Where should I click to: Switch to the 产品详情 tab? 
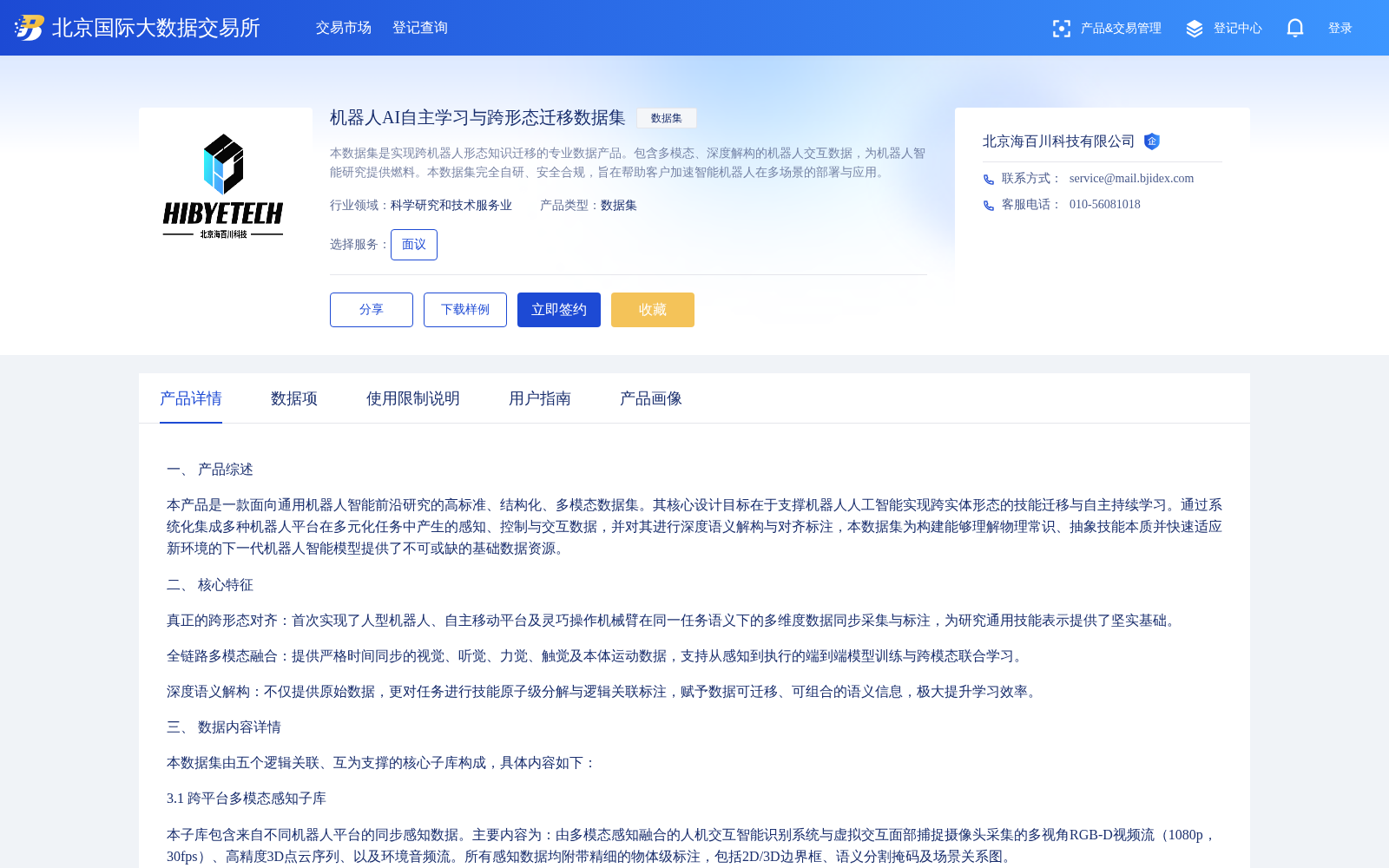pos(191,398)
